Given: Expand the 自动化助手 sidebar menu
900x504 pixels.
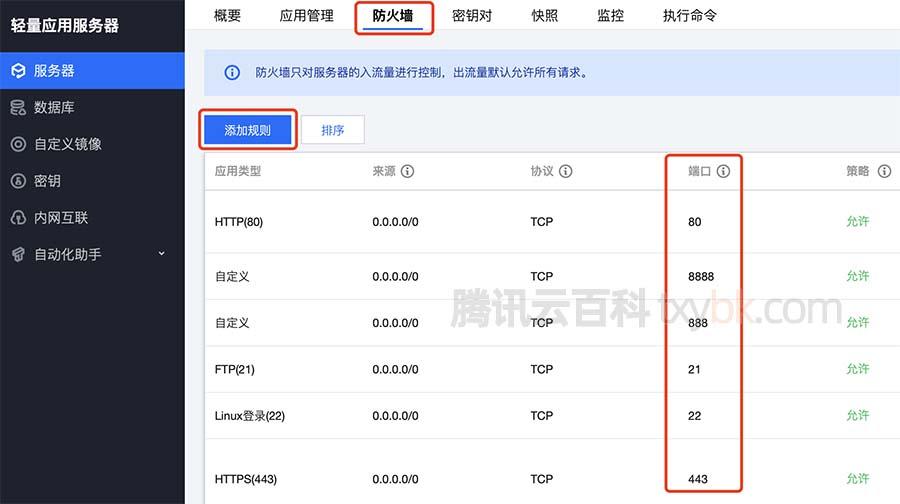Looking at the screenshot, I should click(x=162, y=254).
